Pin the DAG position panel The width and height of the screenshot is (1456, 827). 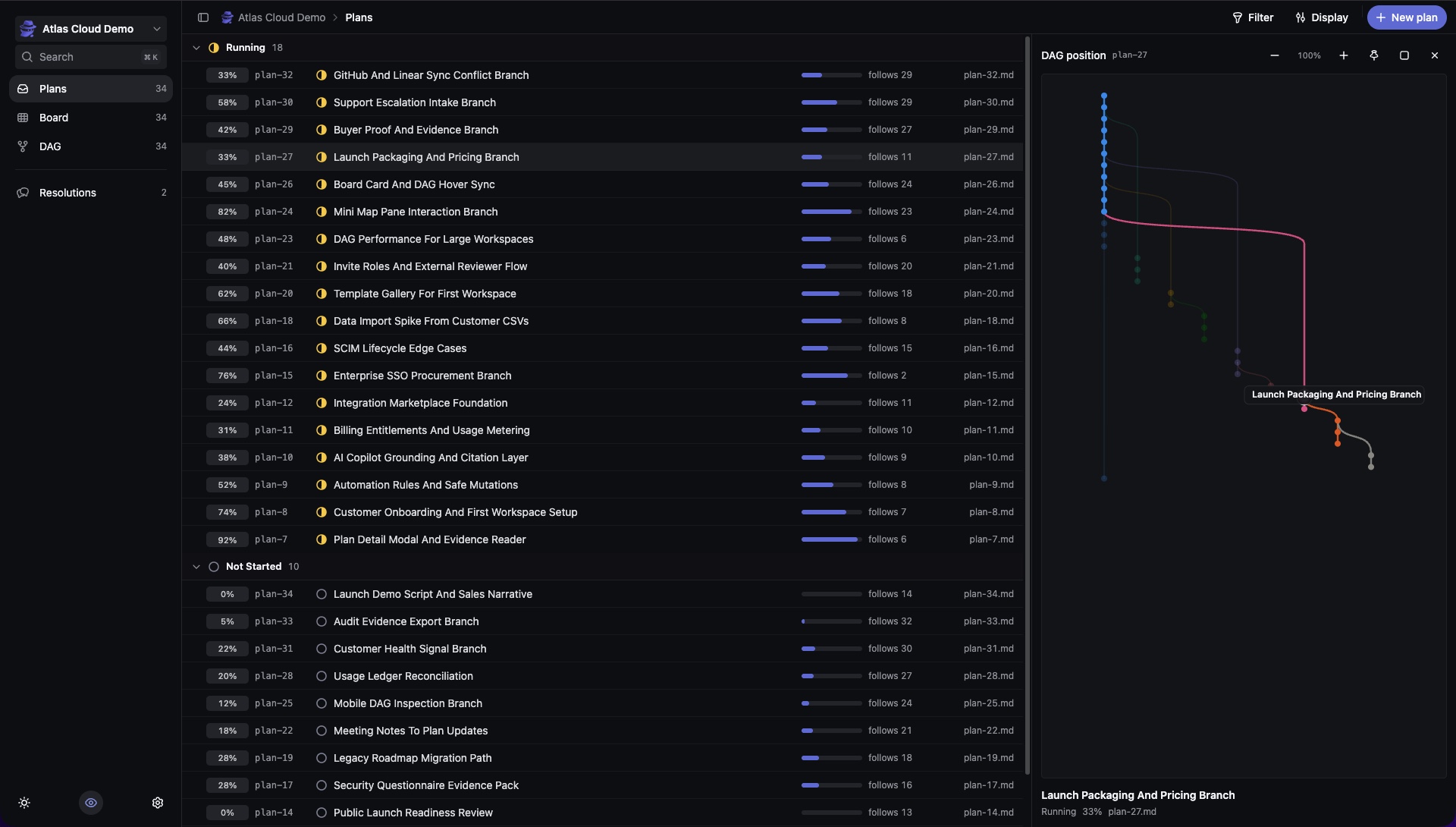click(1374, 55)
